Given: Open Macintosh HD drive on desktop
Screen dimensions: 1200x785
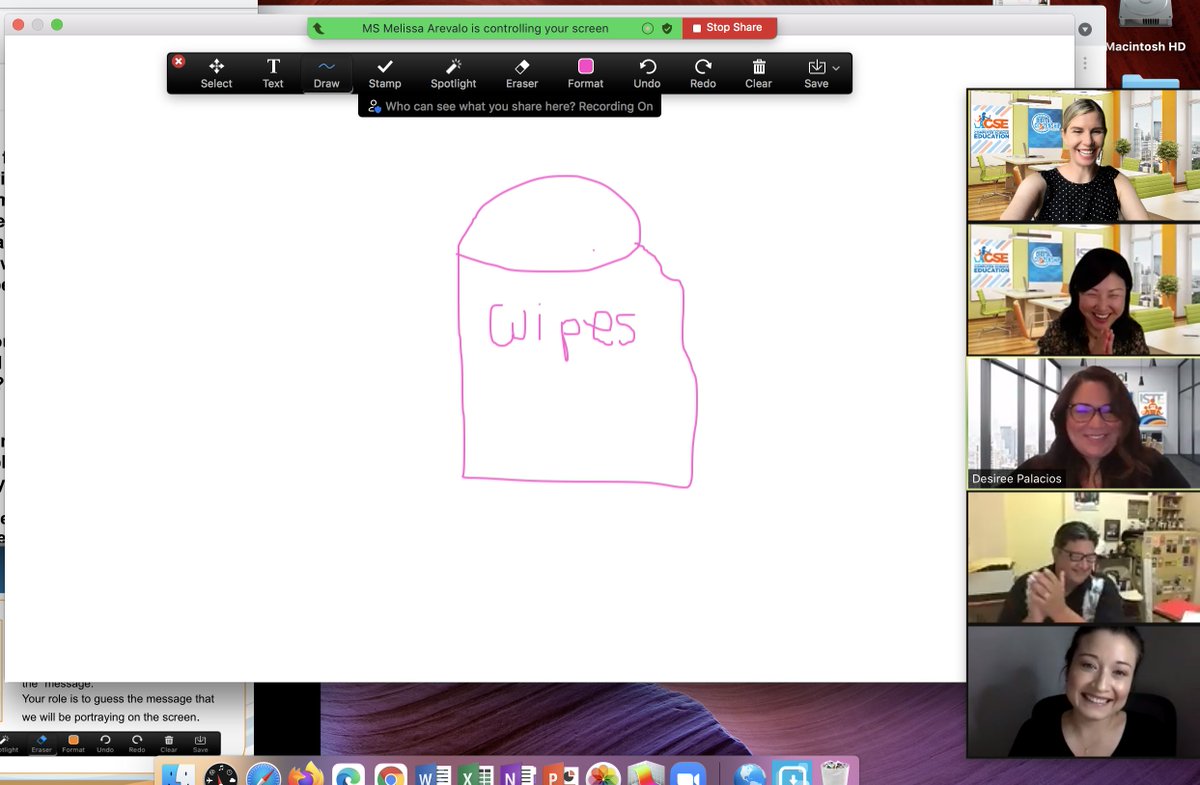Looking at the screenshot, I should tap(1146, 27).
